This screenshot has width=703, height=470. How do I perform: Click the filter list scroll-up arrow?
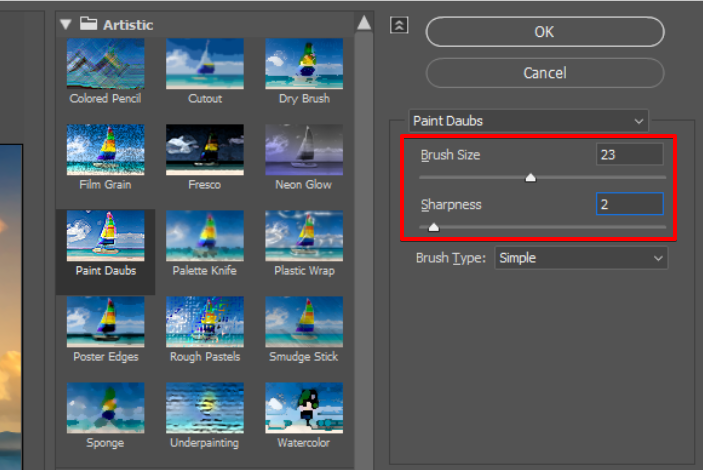pos(364,23)
